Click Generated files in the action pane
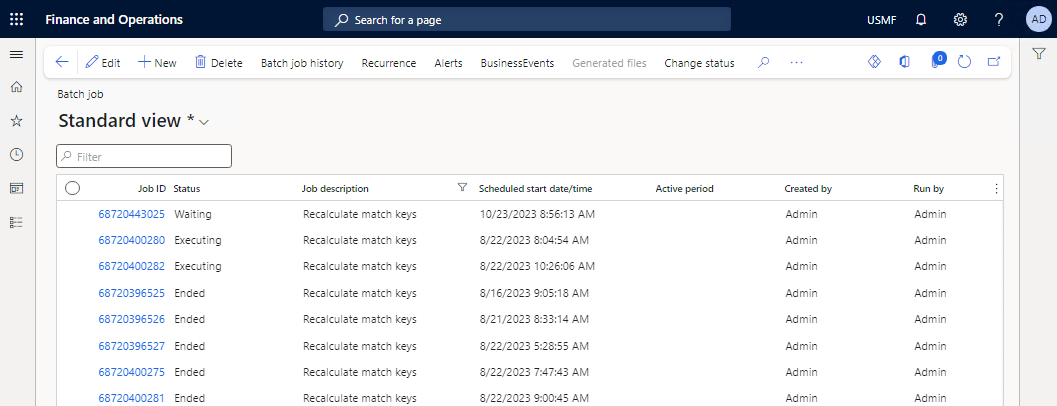1057x406 pixels. pos(609,63)
